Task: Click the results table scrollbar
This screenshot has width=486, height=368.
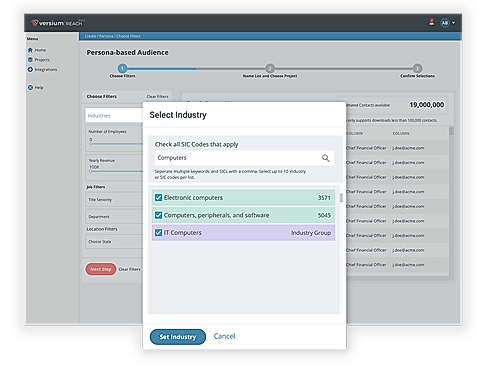Action: click(451, 131)
